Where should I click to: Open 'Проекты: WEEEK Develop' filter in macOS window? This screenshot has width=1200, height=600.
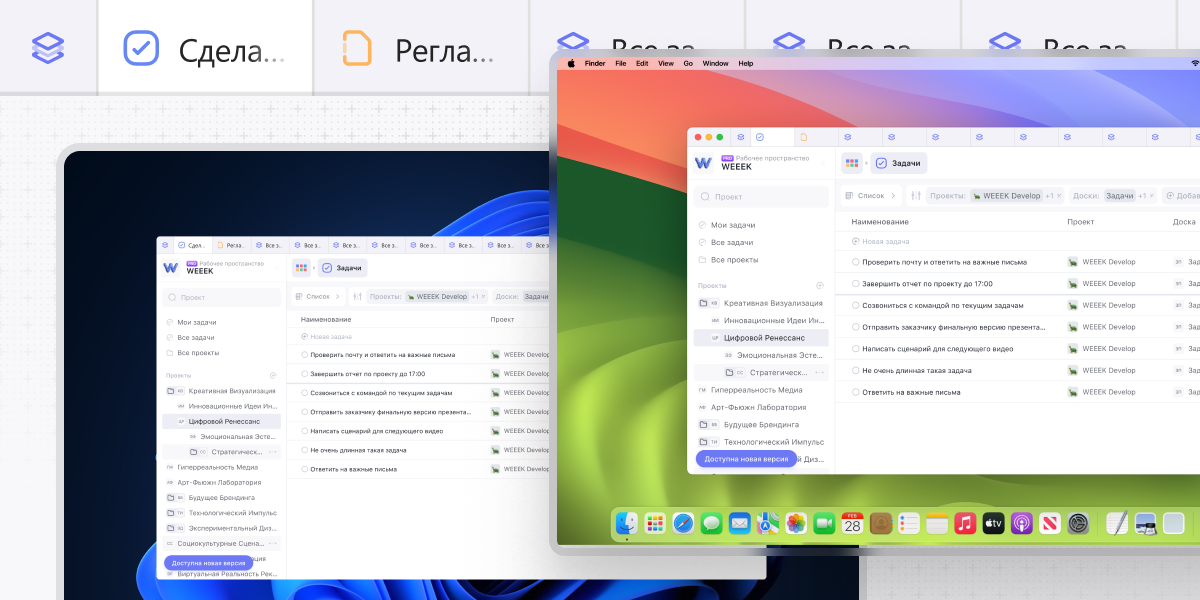[994, 196]
